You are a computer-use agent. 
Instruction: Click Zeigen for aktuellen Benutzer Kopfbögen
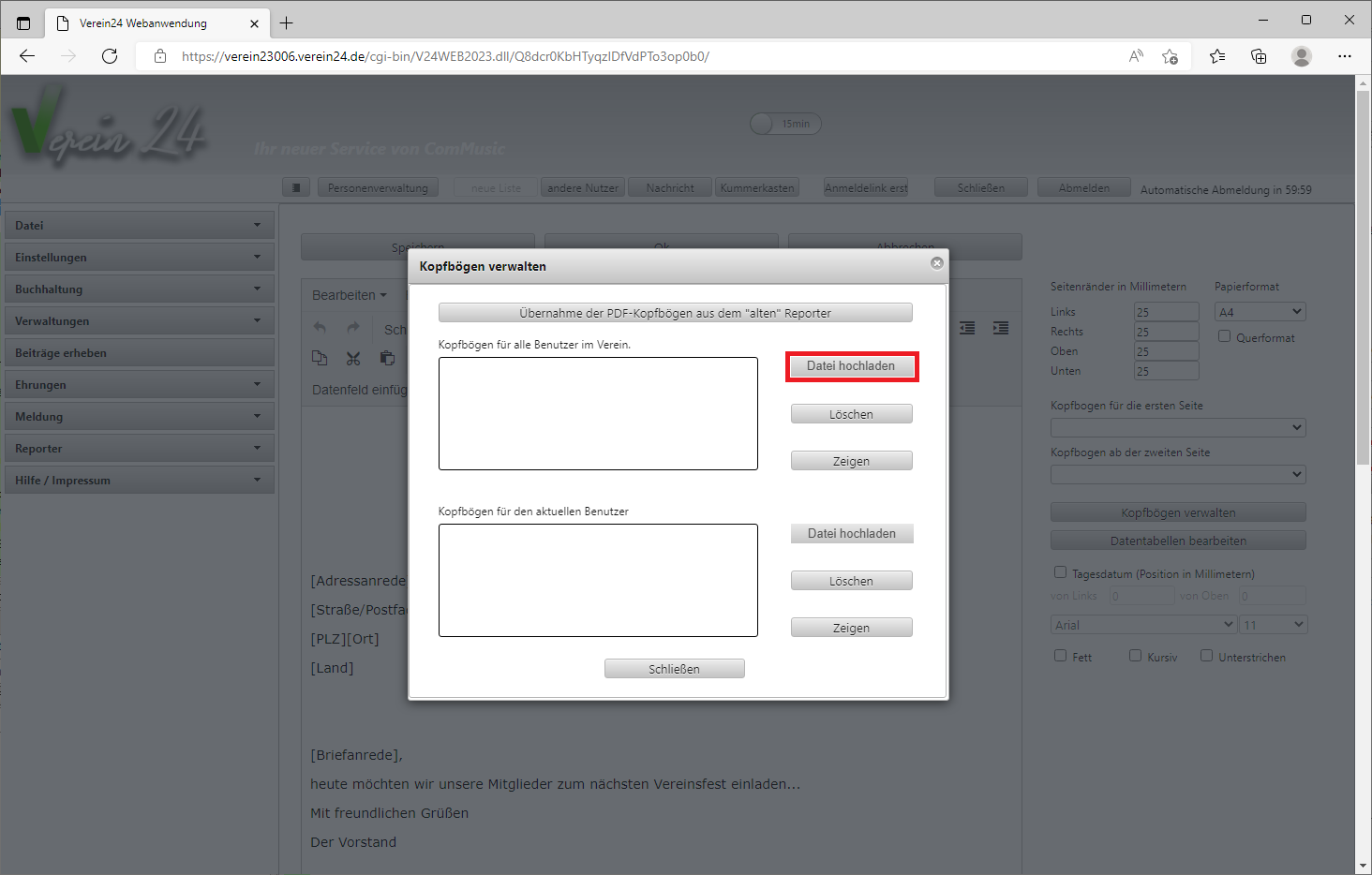[851, 628]
